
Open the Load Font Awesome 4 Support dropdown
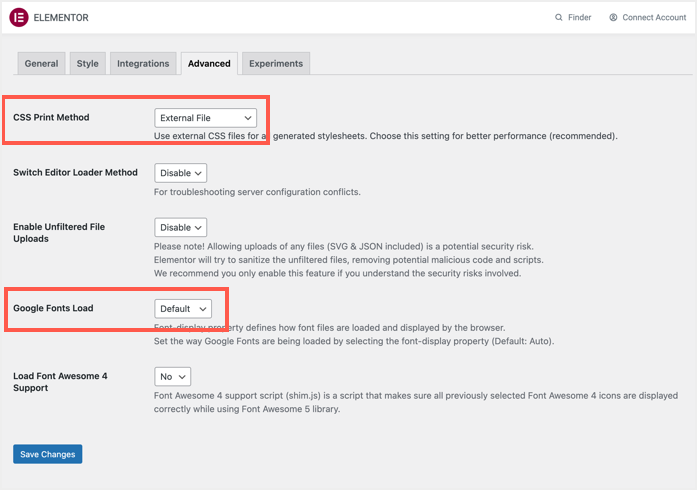click(172, 377)
